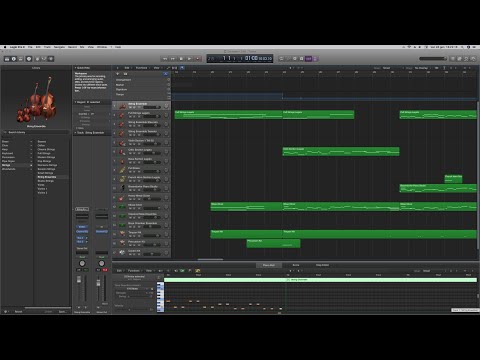Collapse the Region inspector section
Viewport: 480px width, 360px height.
[x=75, y=102]
